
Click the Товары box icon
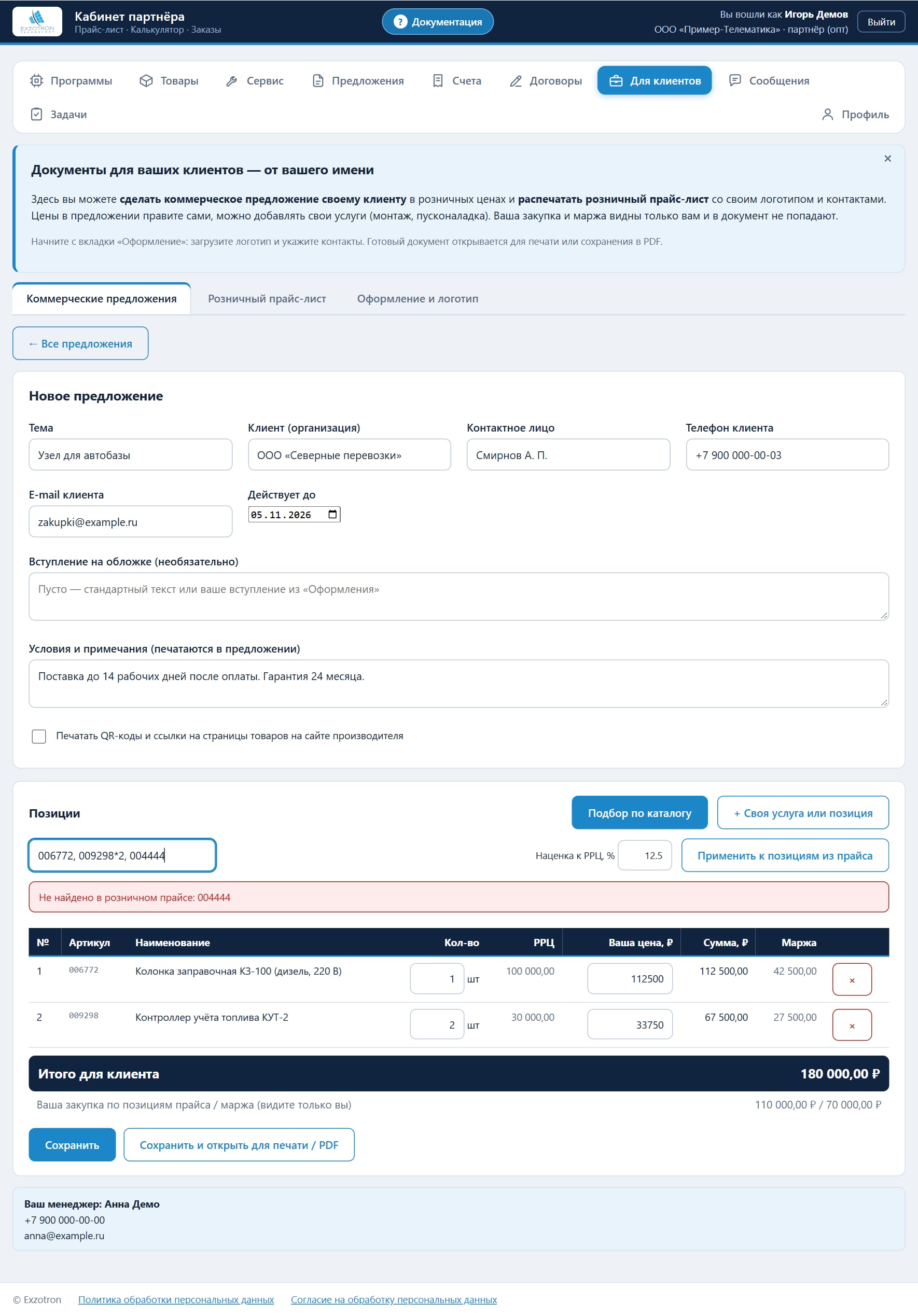point(146,81)
